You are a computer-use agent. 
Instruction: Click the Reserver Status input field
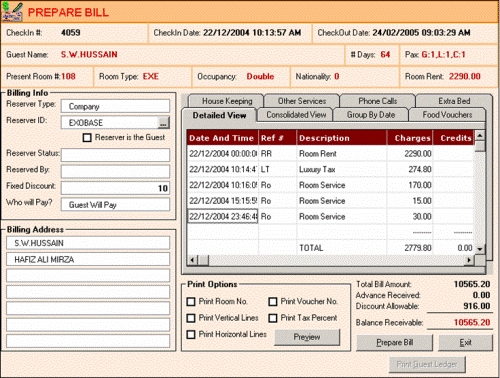click(x=115, y=155)
